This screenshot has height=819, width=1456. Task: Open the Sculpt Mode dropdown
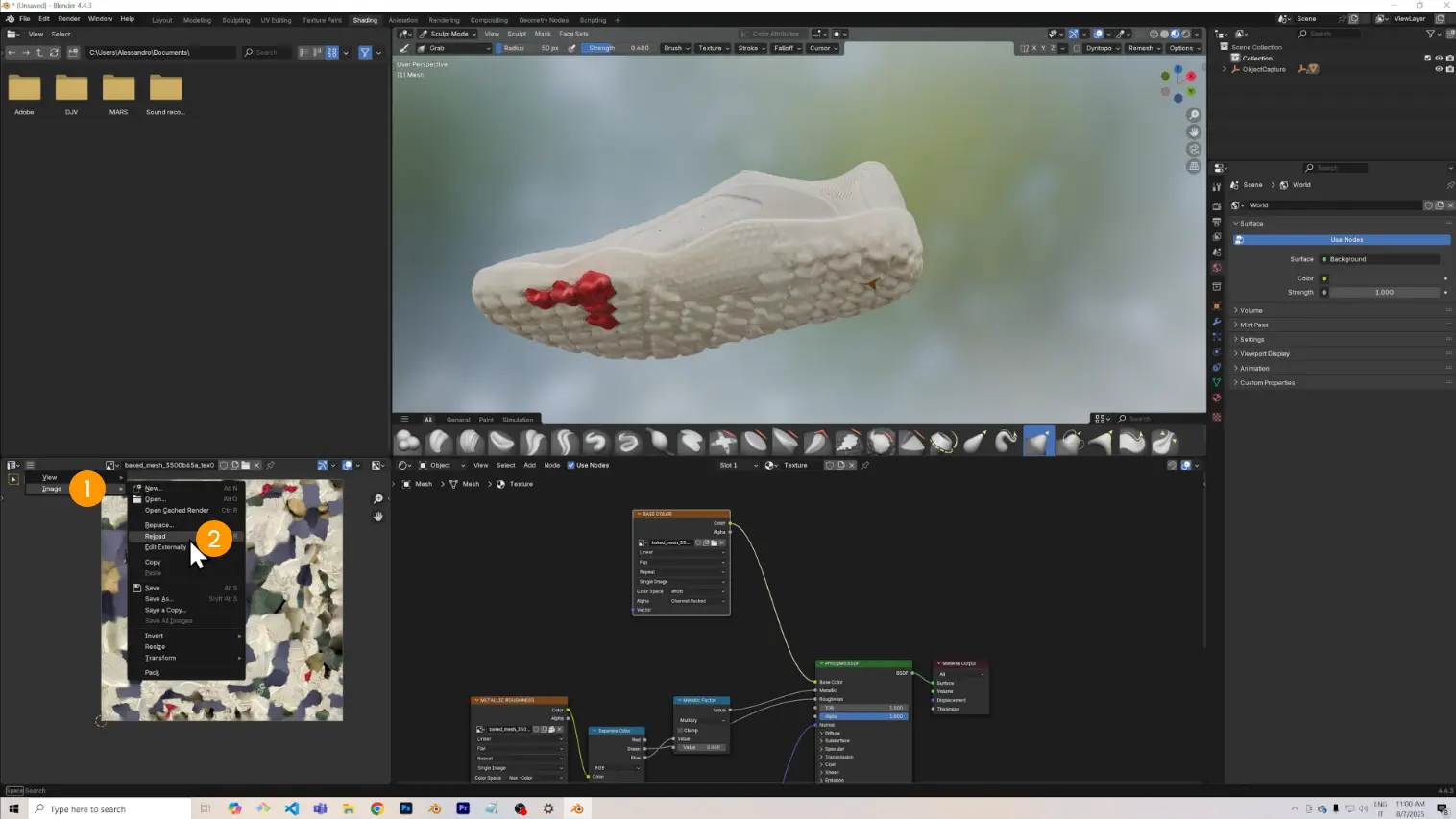click(x=448, y=34)
